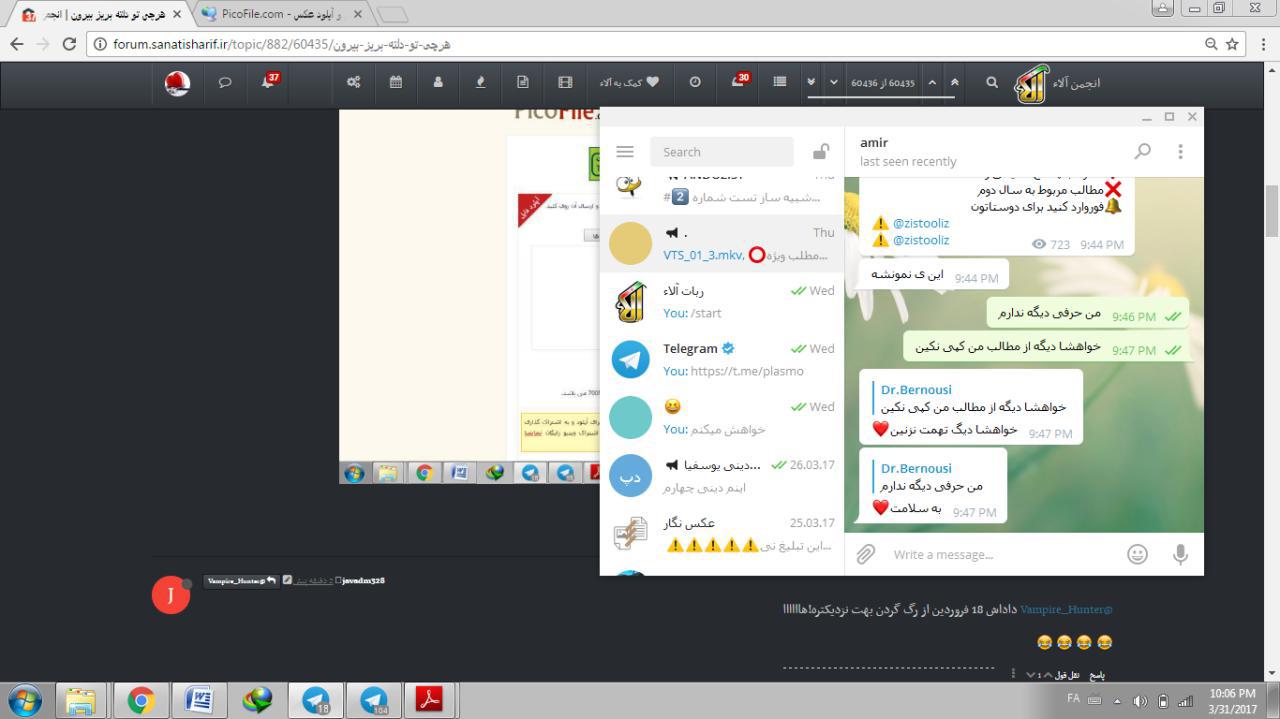Click پاسخ to reply to post
This screenshot has width=1280, height=719.
pos(1096,675)
